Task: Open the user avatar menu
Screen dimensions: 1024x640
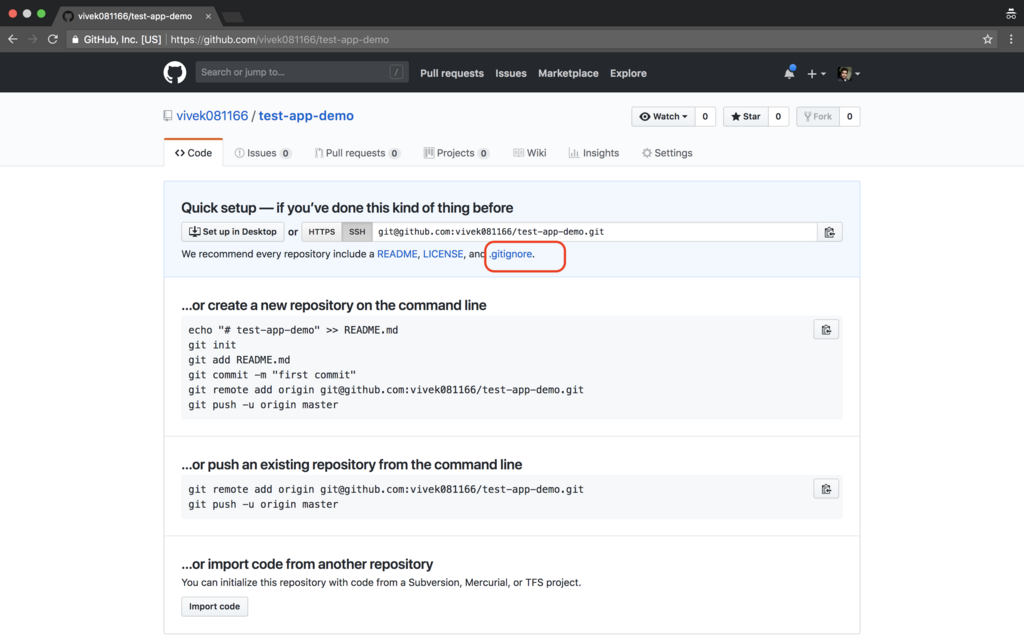Action: pos(848,74)
